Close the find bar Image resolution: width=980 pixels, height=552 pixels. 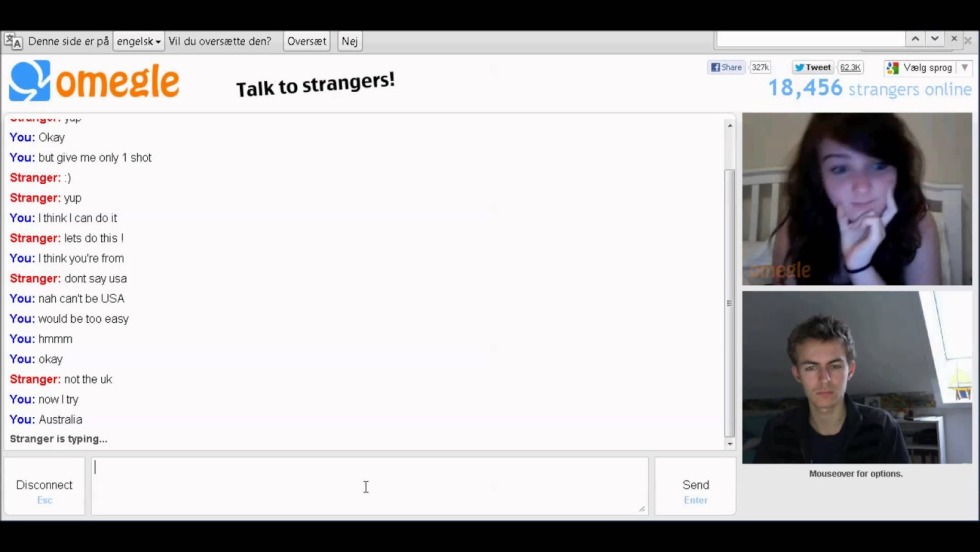954,39
